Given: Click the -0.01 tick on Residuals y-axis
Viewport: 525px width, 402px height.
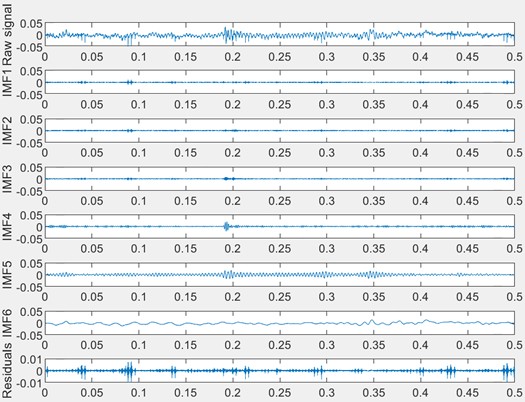Looking at the screenshot, I should click(x=29, y=384).
